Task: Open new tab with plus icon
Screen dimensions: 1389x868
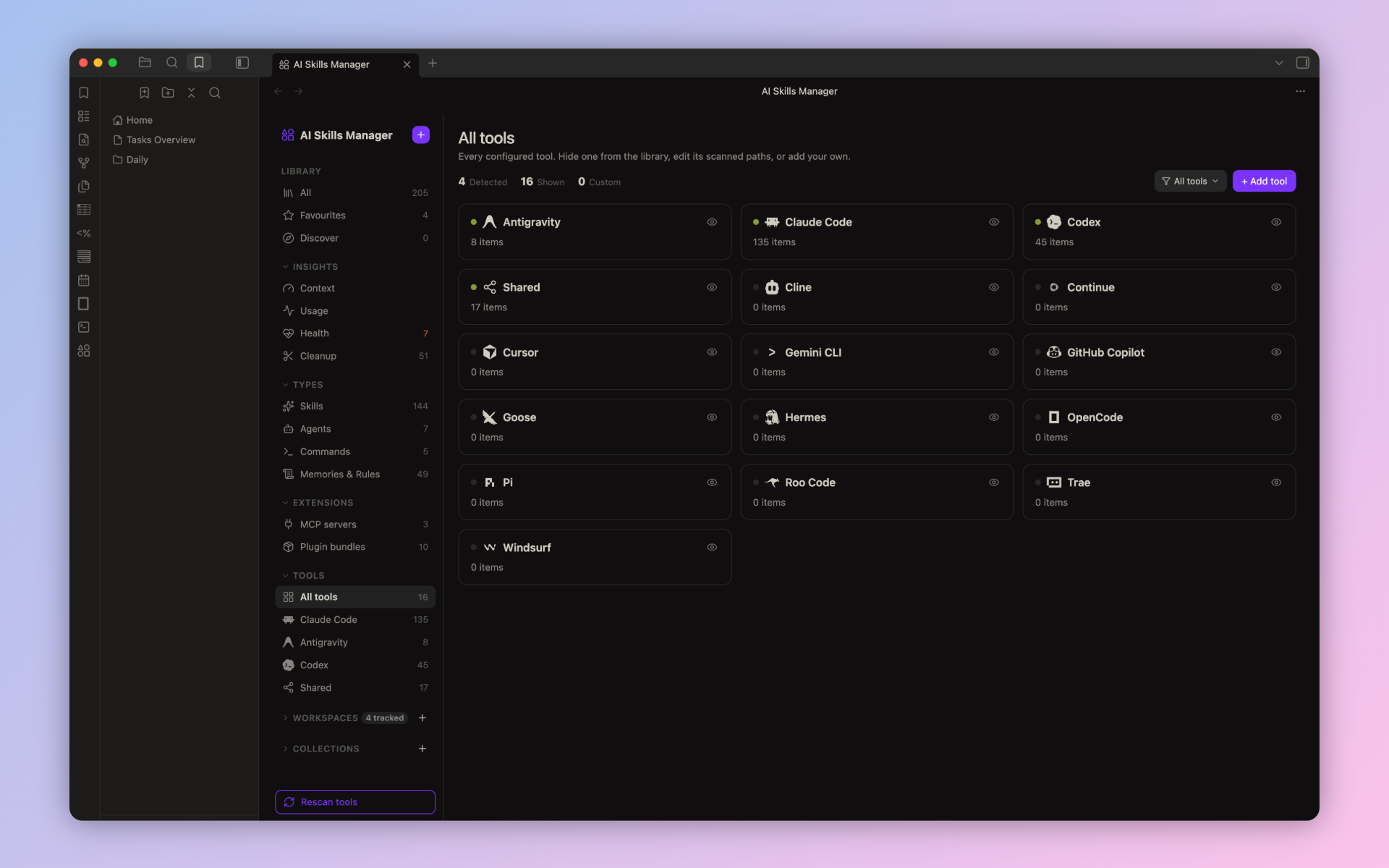Action: [x=433, y=64]
